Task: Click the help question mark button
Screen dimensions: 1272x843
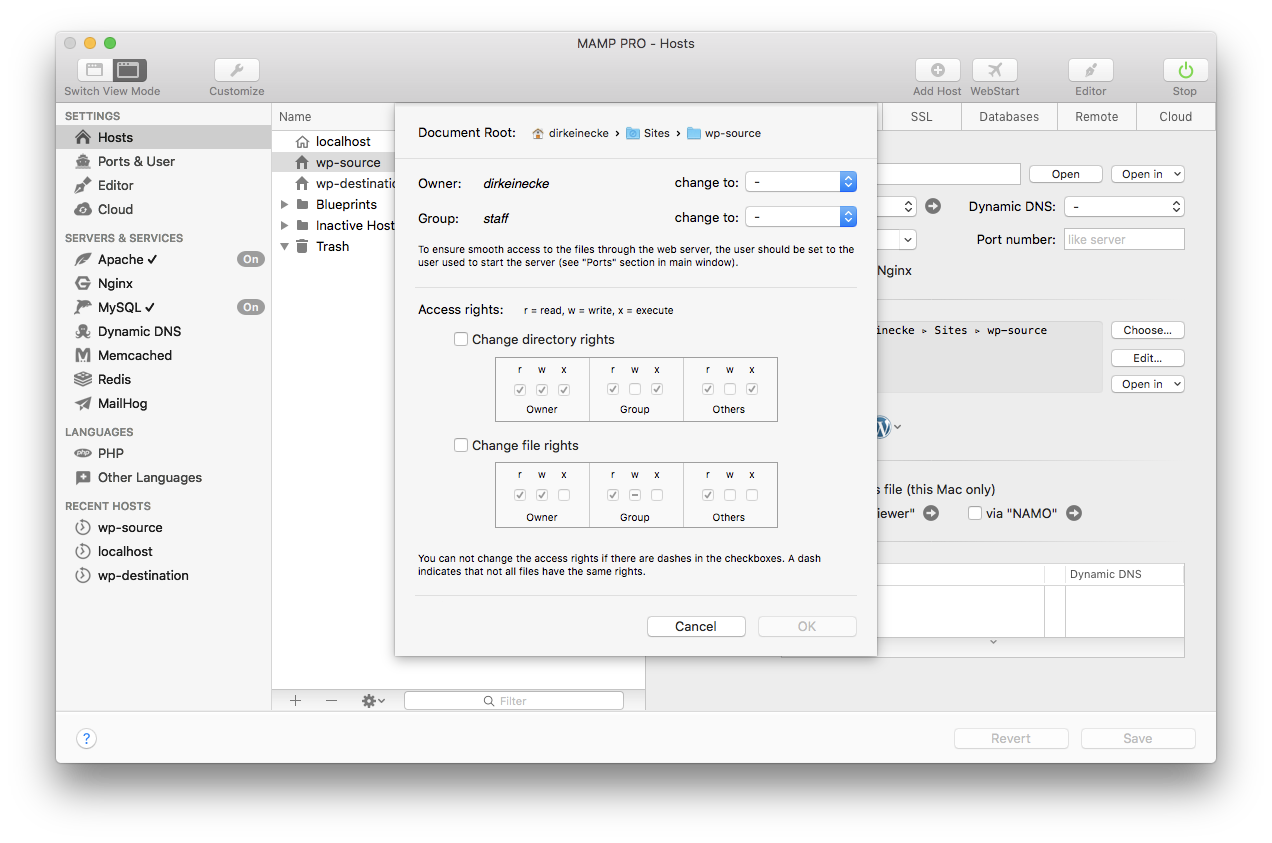Action: (x=86, y=739)
